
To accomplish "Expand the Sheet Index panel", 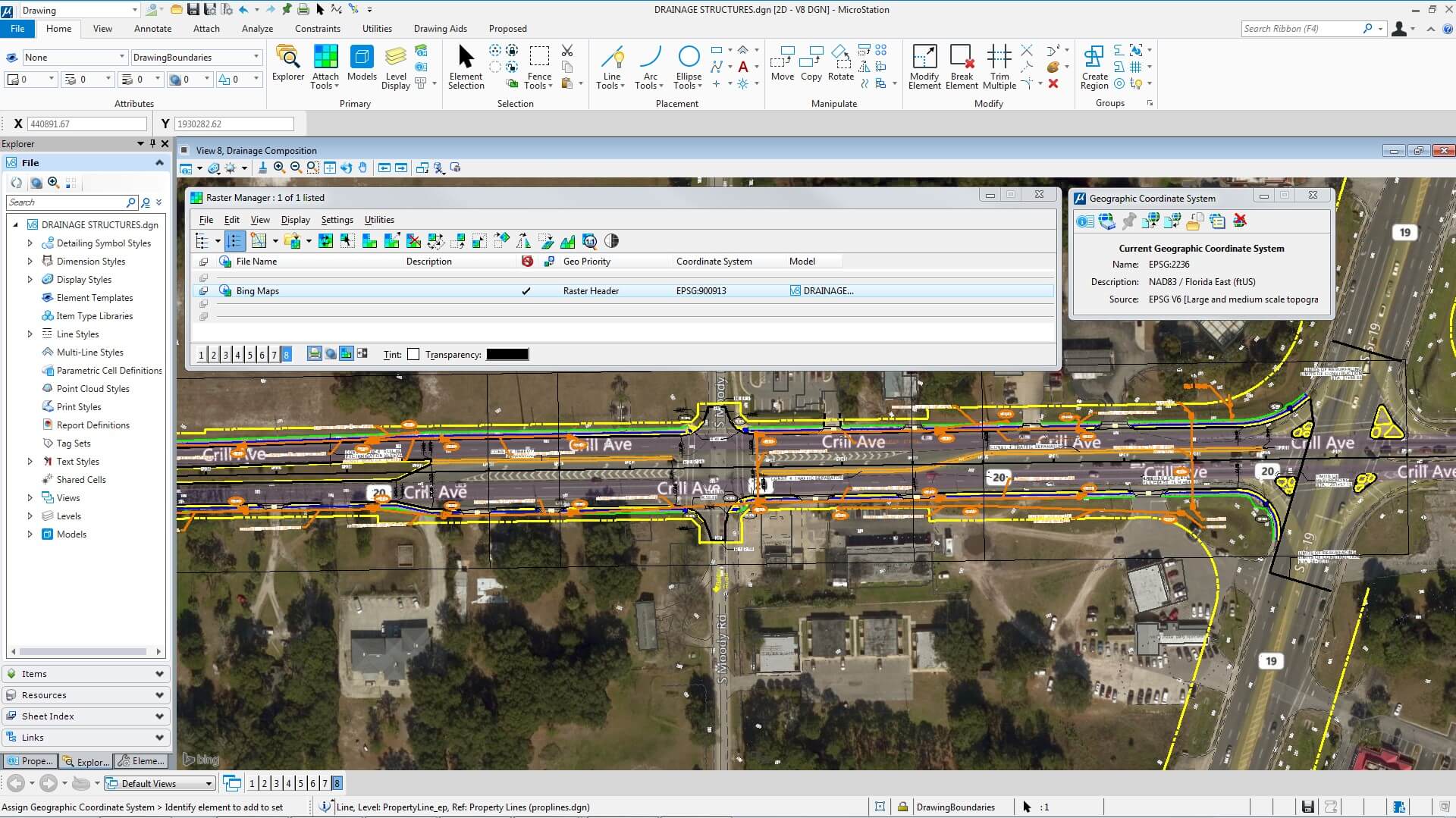I will 86,716.
